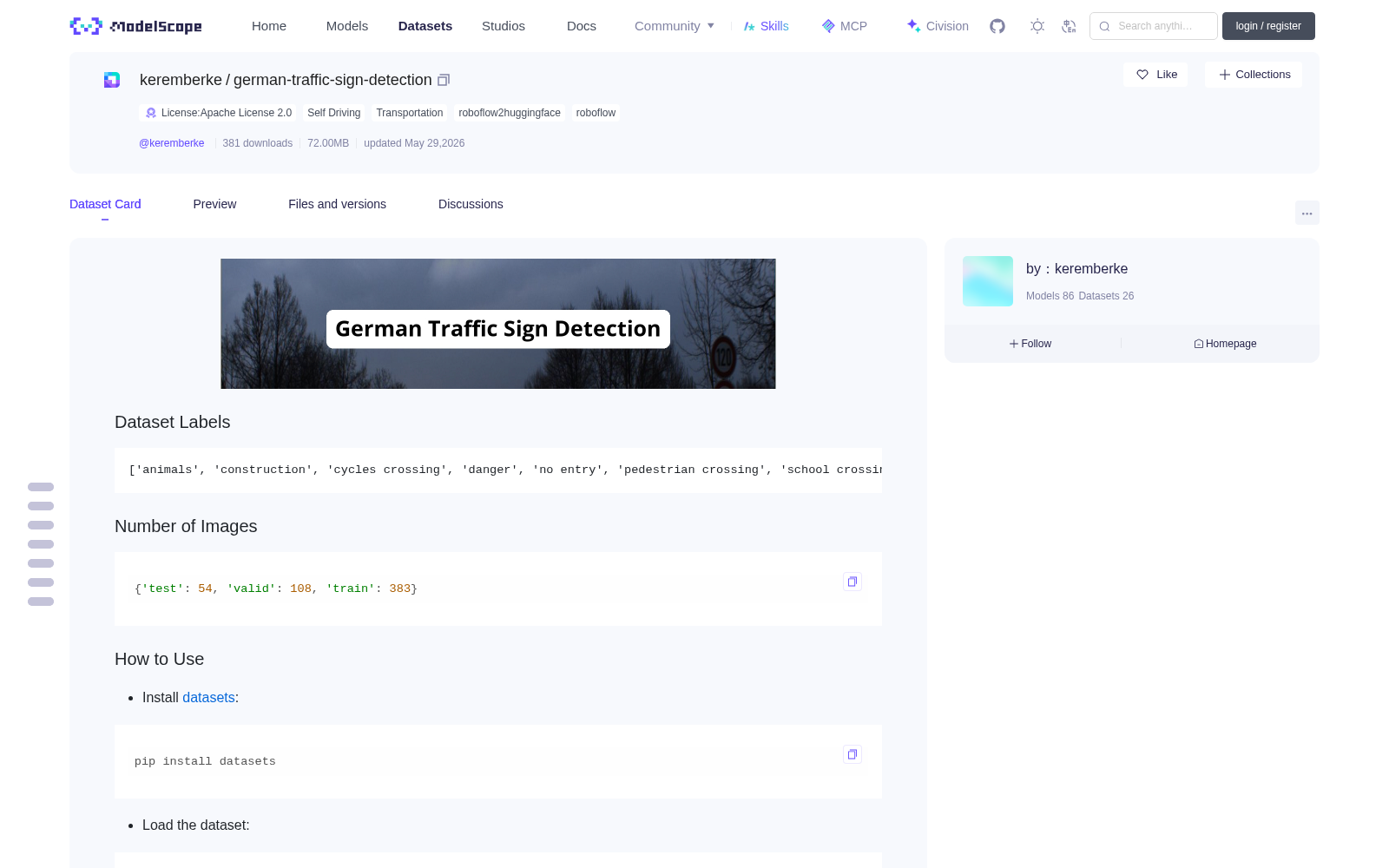Click the keremberke gradient avatar thumbnail
The image size is (1389, 868).
[x=988, y=281]
